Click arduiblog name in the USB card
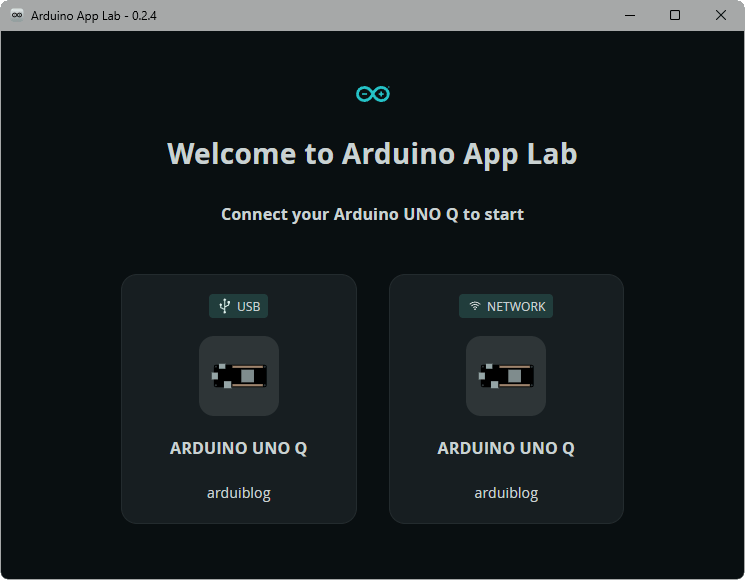Viewport: 745px width, 580px height. tap(239, 493)
